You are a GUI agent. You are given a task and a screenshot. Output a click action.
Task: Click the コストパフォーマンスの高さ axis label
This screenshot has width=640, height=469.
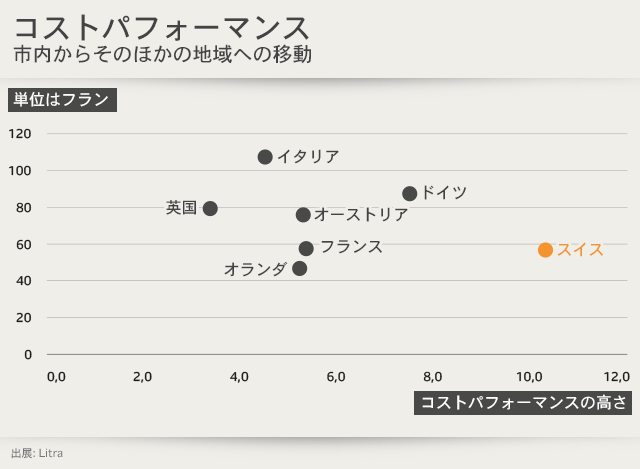[x=523, y=403]
